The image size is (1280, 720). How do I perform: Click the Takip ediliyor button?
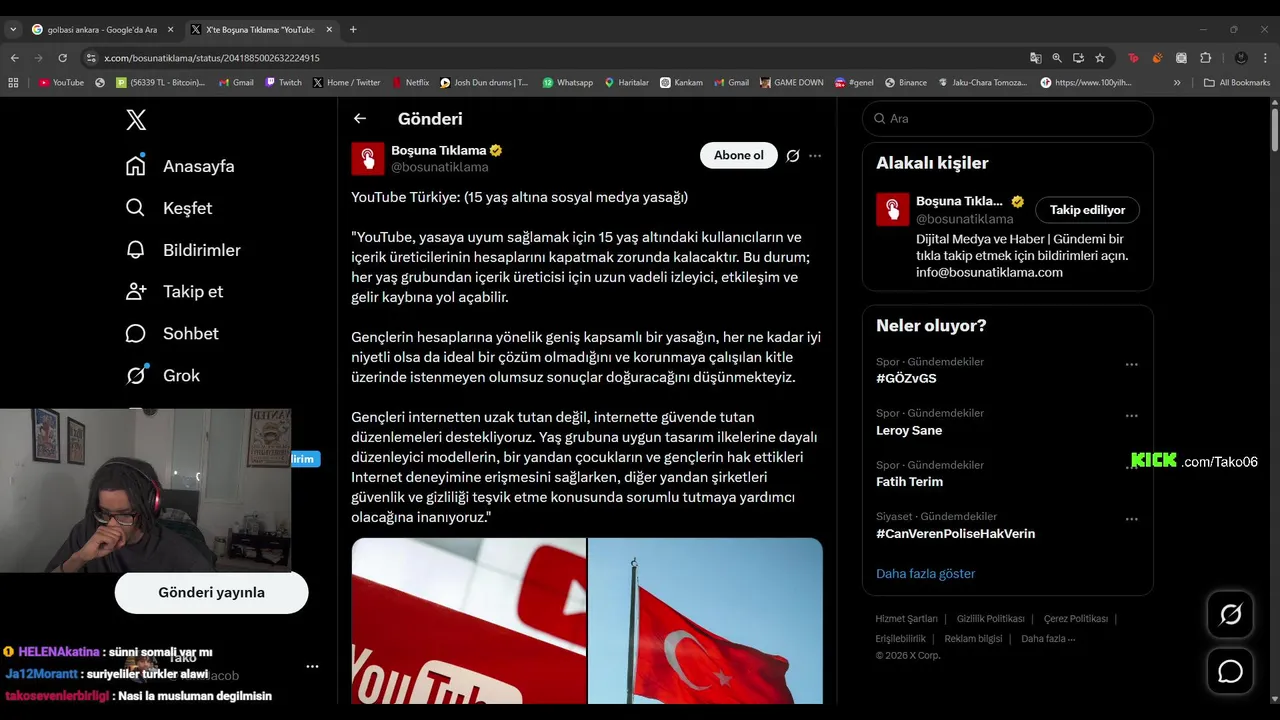tap(1087, 210)
